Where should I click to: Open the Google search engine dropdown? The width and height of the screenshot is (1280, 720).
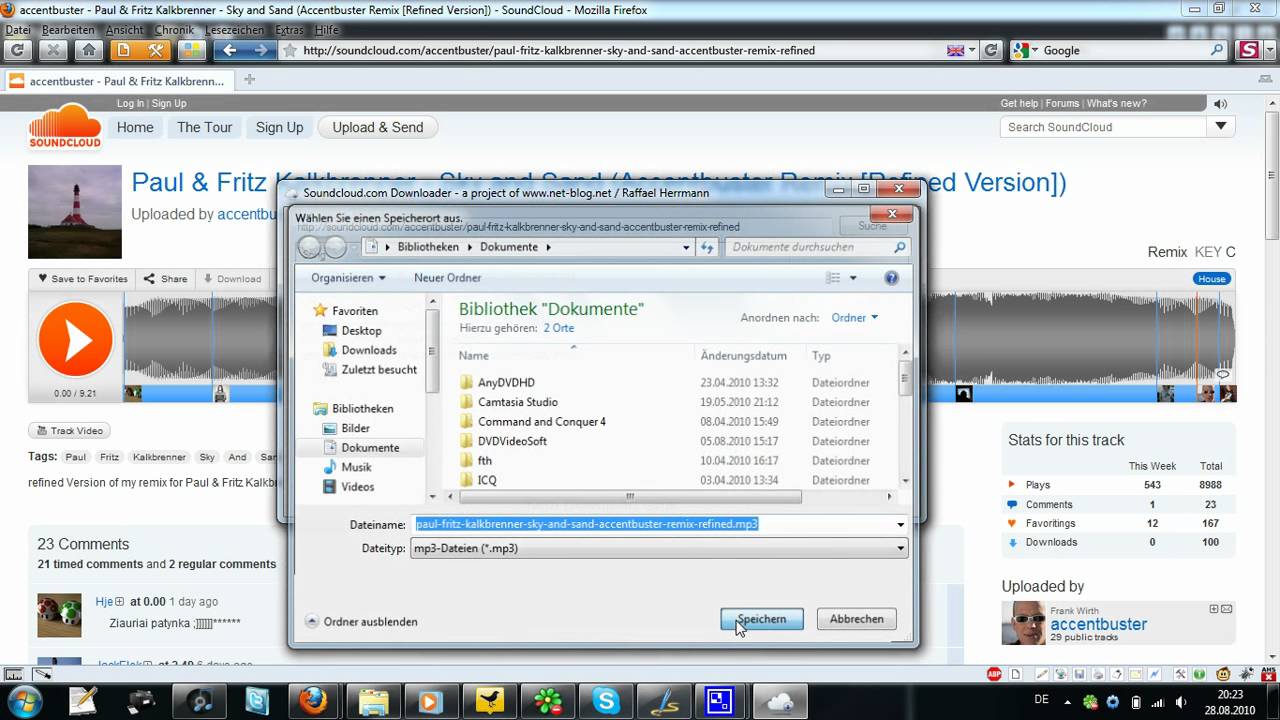point(1027,50)
